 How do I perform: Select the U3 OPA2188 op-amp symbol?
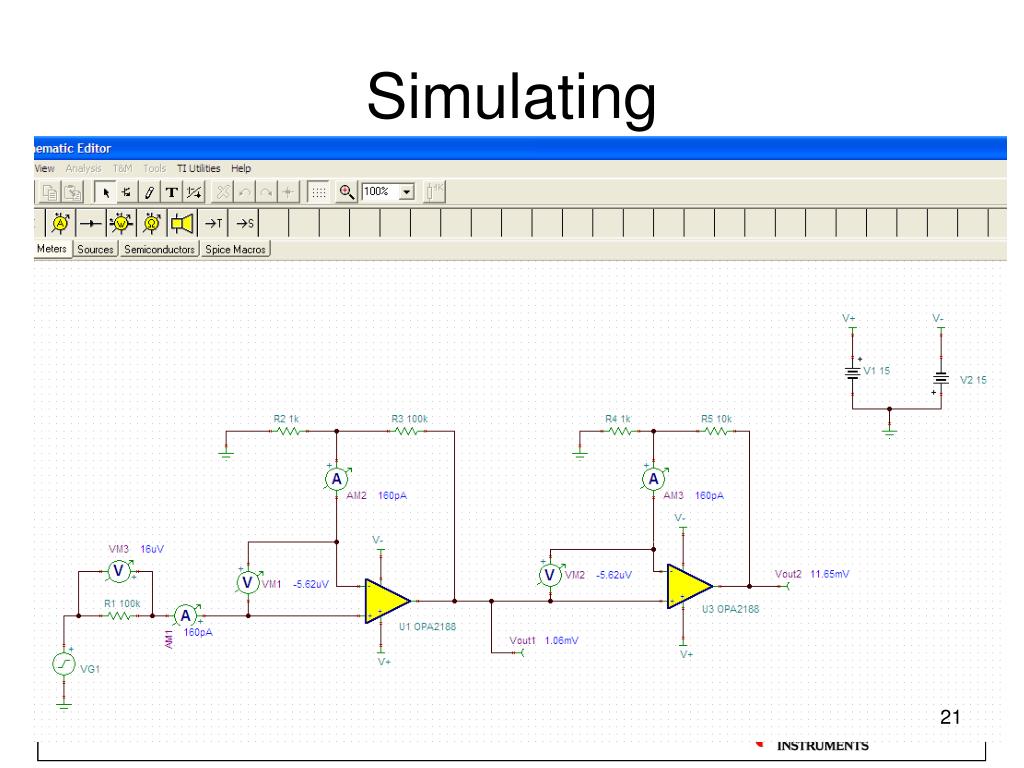click(x=688, y=586)
